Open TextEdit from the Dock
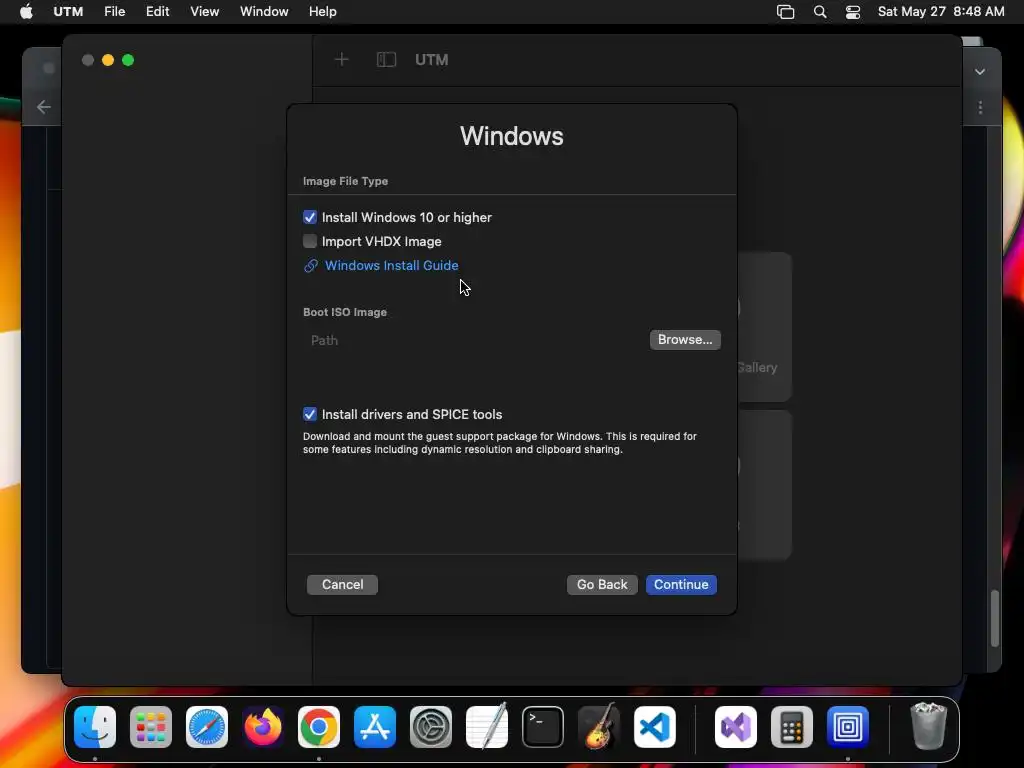This screenshot has width=1024, height=768. coord(487,727)
